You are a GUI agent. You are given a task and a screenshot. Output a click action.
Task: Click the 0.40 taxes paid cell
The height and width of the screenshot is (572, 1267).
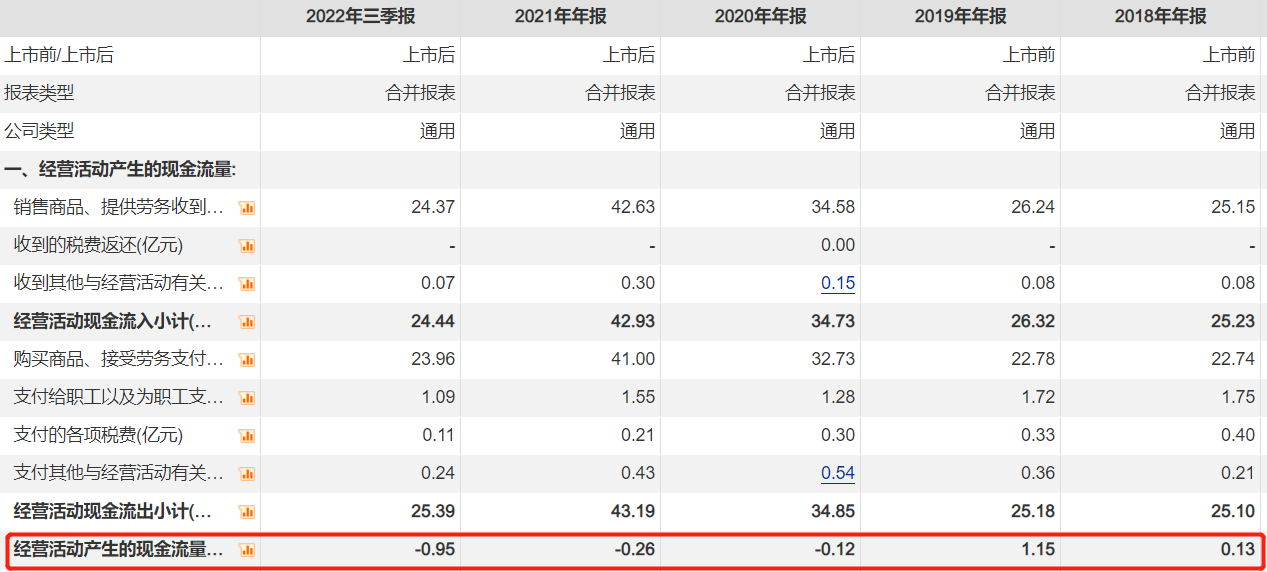point(1238,435)
